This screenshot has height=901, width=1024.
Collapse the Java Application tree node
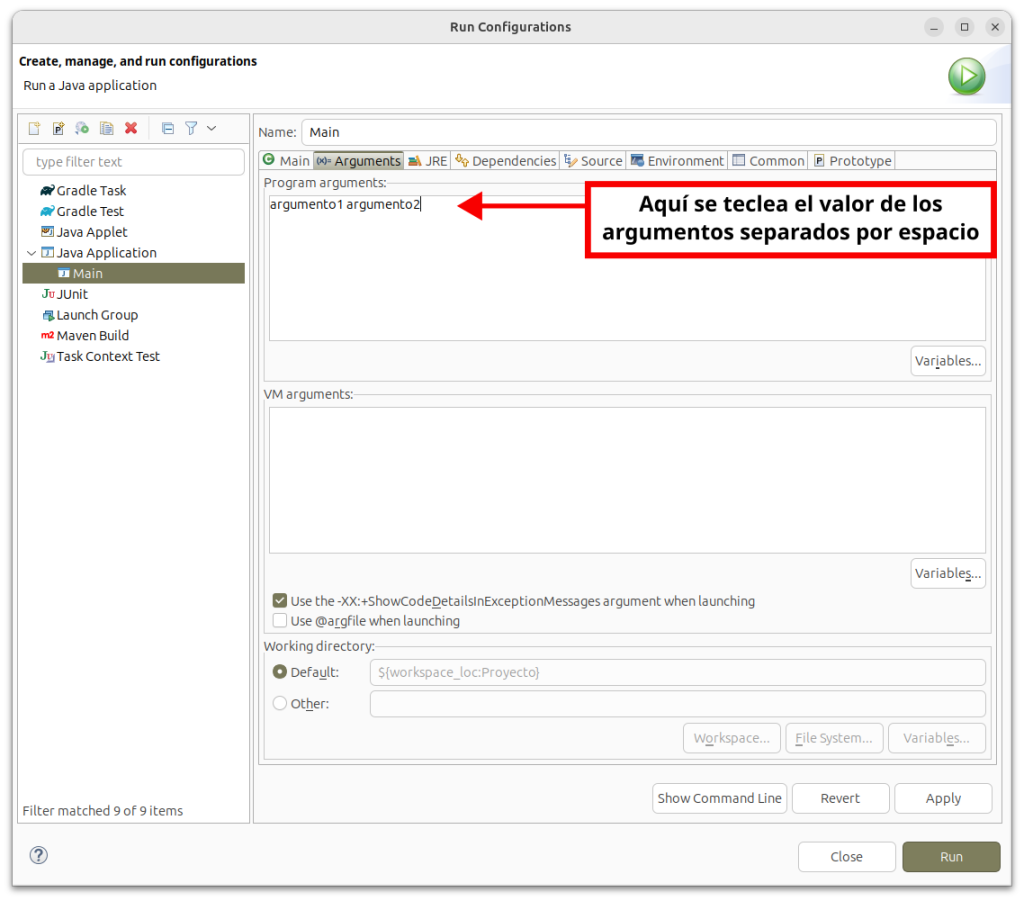(x=32, y=253)
